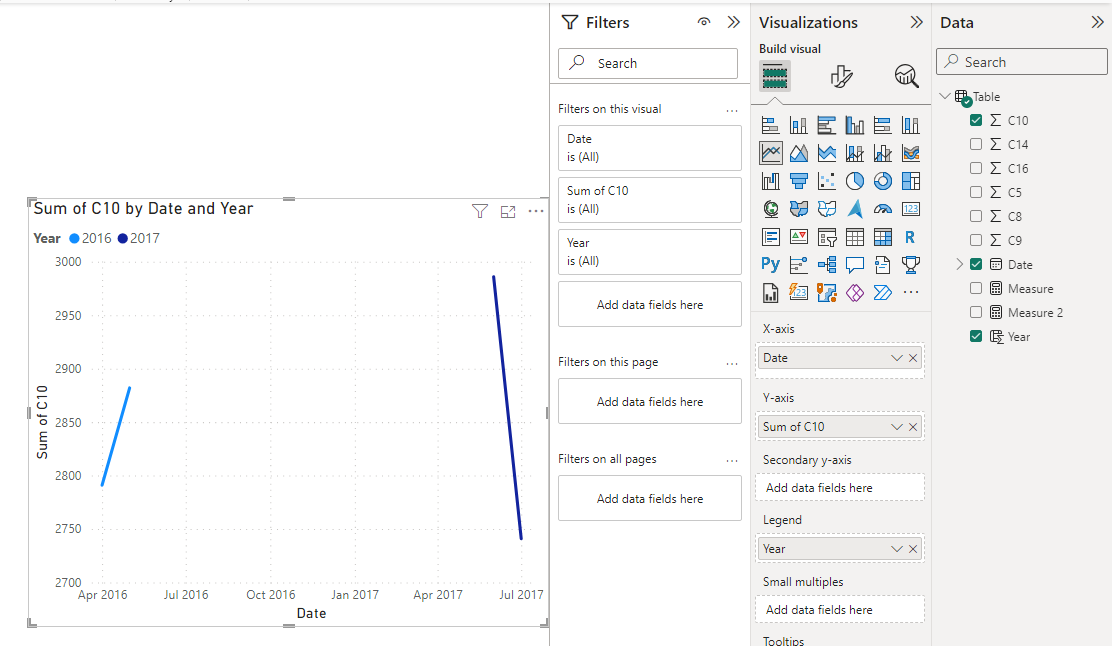Collapse the Filters pane with chevrons
Image resolution: width=1112 pixels, height=646 pixels.
coord(734,22)
